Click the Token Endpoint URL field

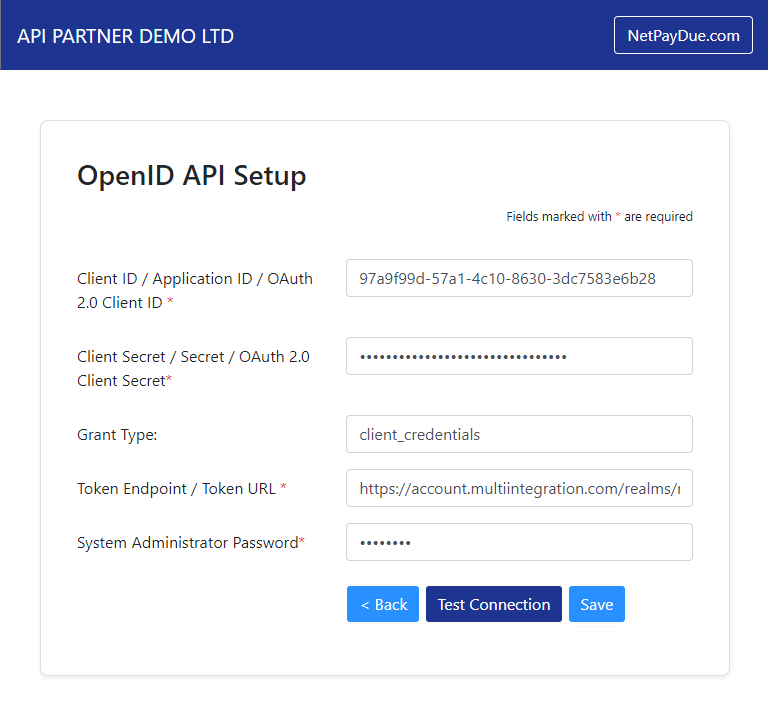[x=519, y=488]
